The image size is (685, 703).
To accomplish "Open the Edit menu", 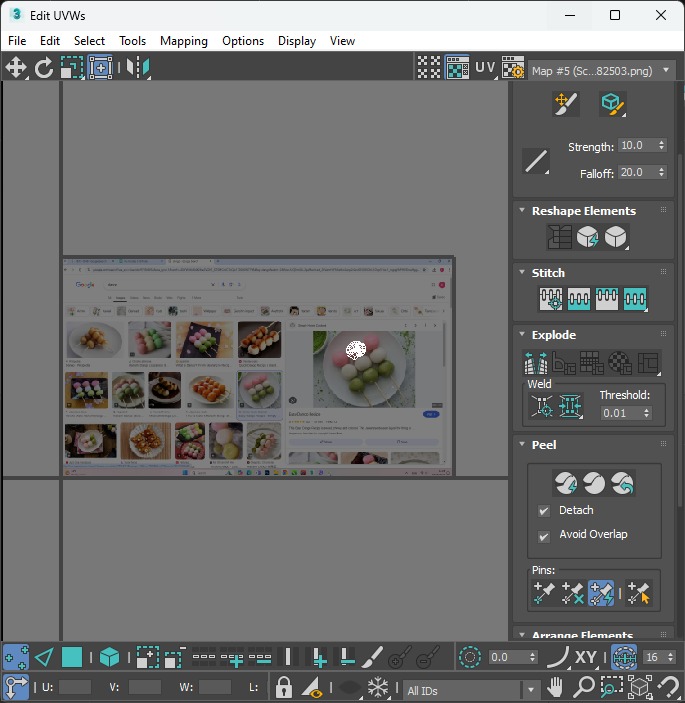I will click(x=50, y=41).
